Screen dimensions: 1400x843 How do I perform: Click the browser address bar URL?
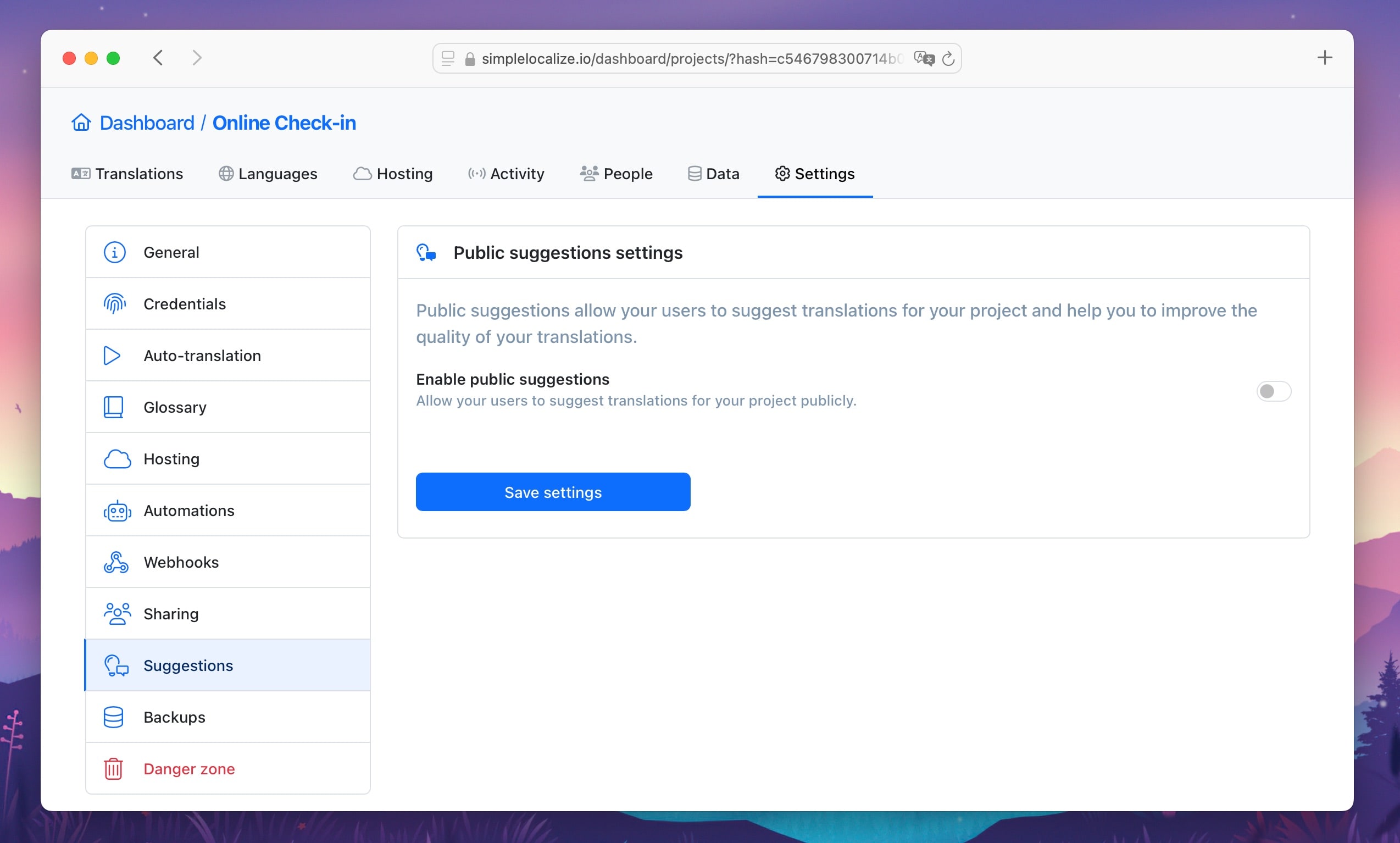pos(692,58)
